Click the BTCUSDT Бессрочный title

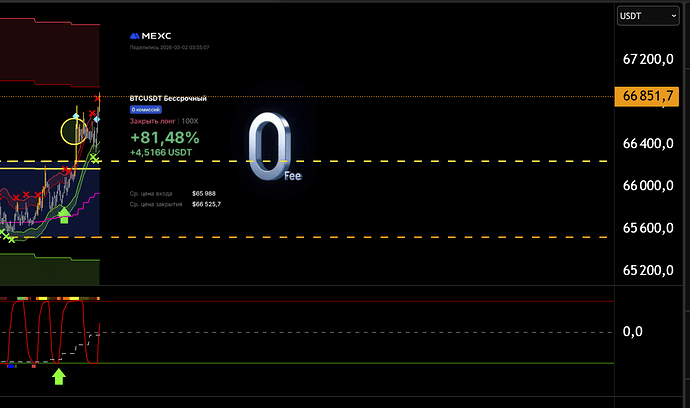pyautogui.click(x=168, y=98)
